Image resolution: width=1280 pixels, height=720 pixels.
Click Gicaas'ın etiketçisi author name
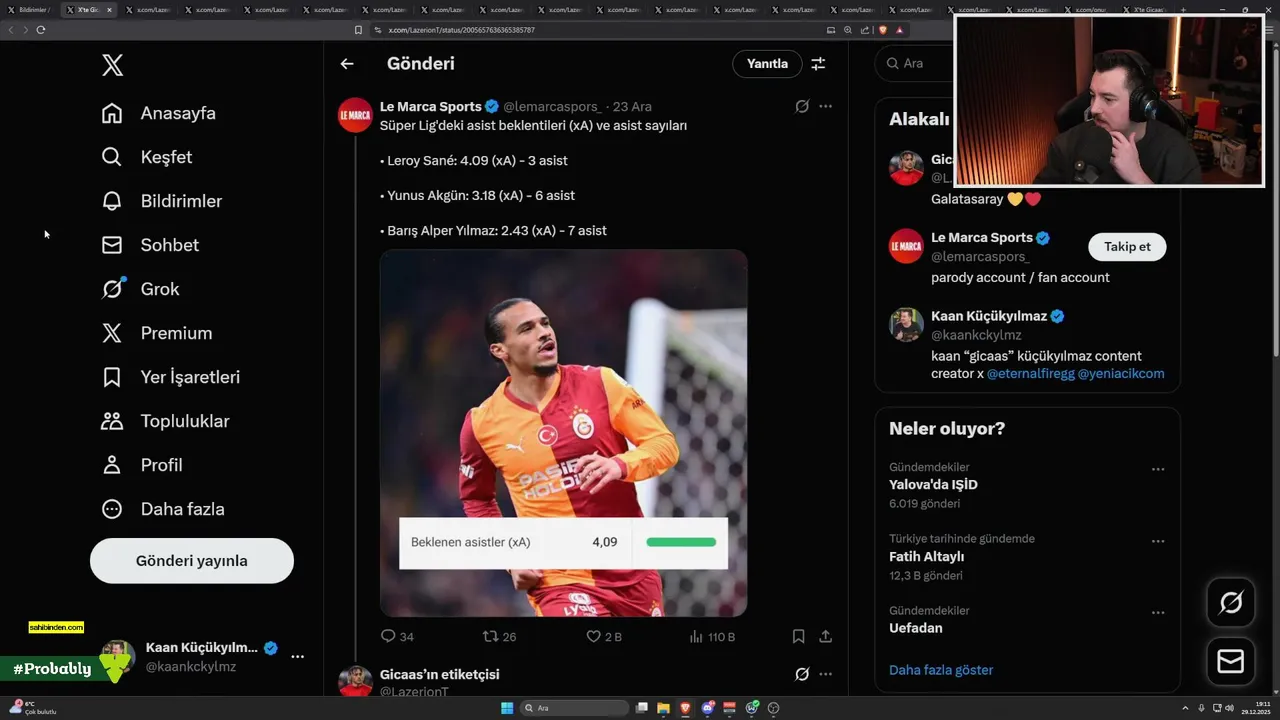(439, 674)
